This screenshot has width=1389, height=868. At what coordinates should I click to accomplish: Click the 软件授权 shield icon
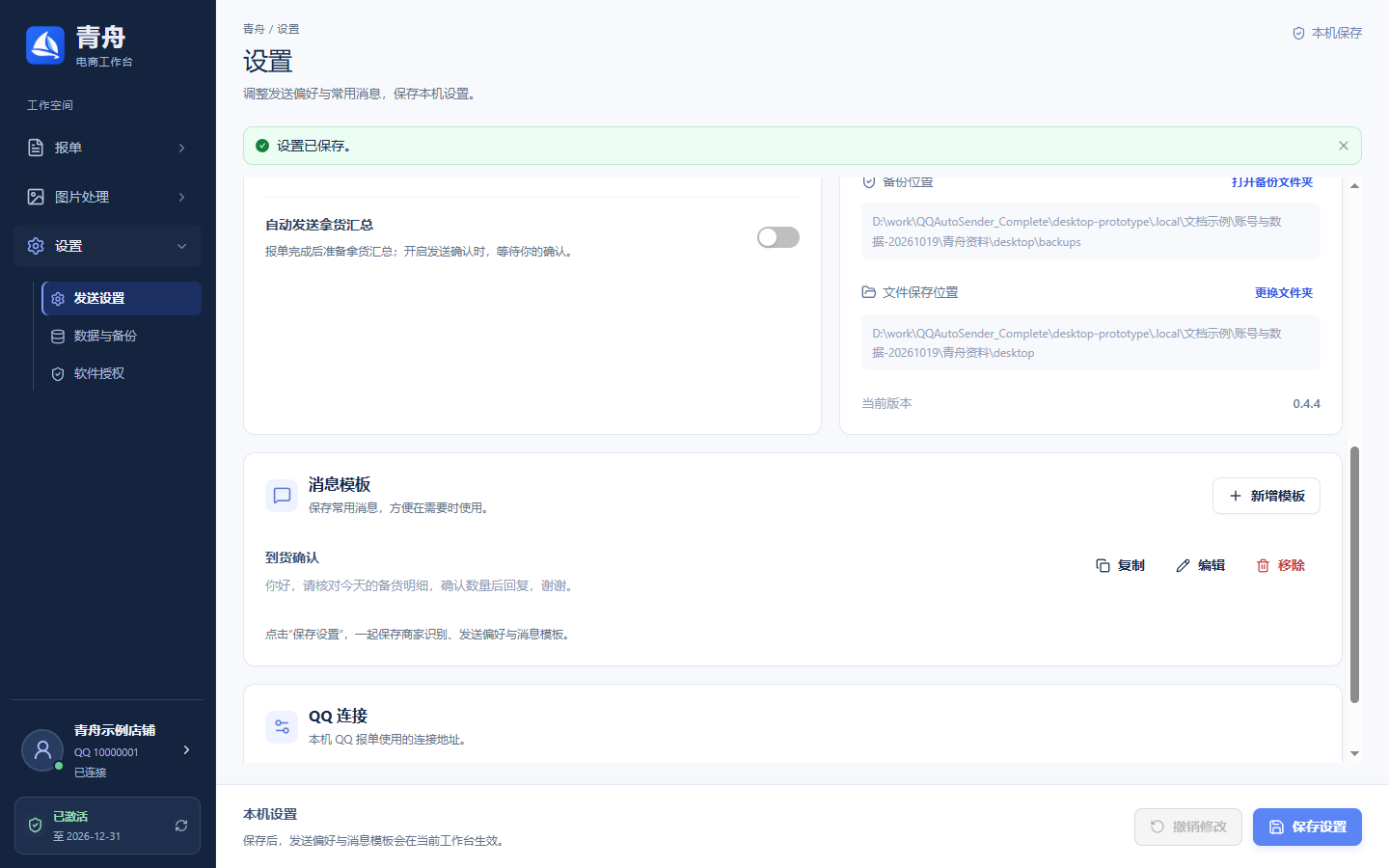(58, 374)
